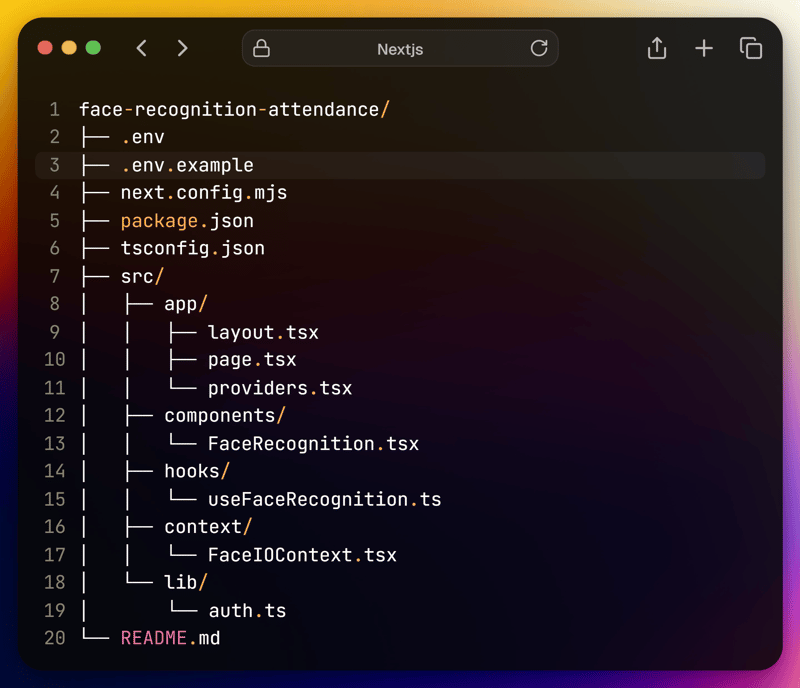Viewport: 800px width, 688px height.
Task: Click the green full-screen traffic light
Action: pos(93,47)
